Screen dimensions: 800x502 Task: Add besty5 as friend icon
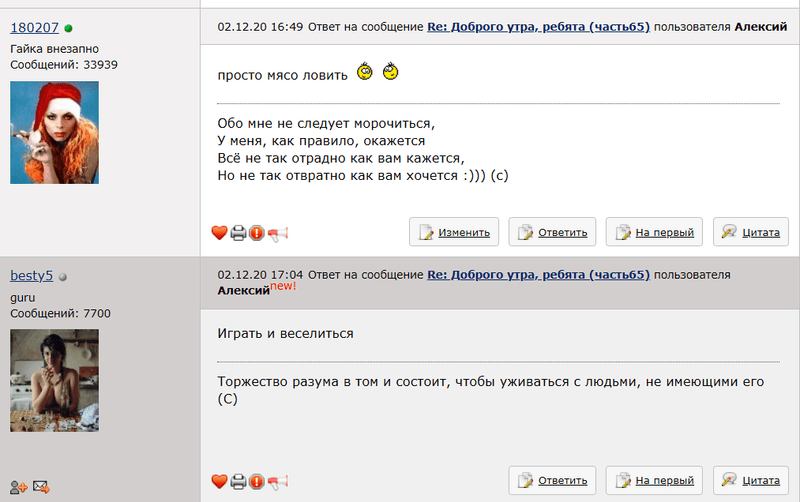tap(19, 487)
